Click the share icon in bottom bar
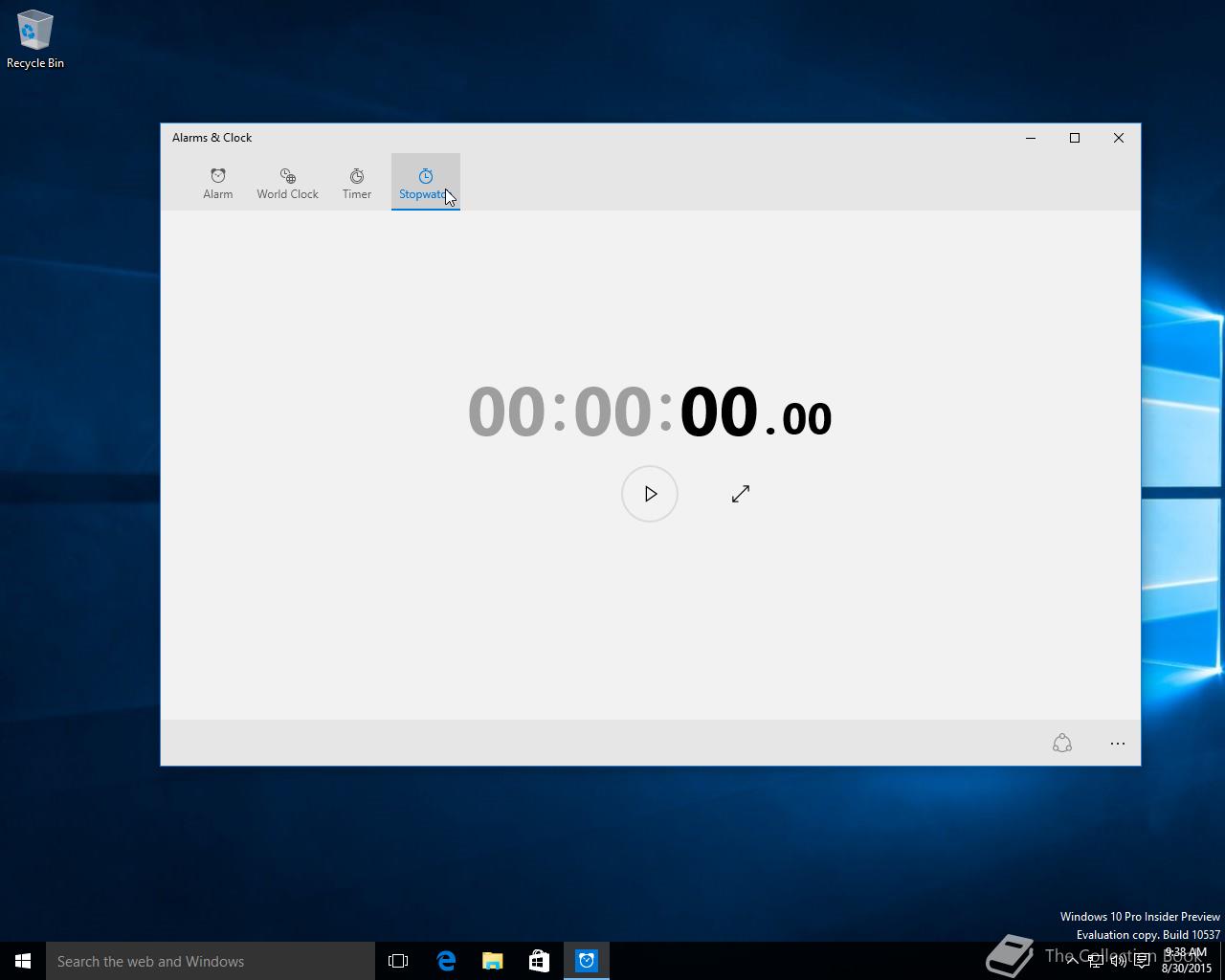The image size is (1225, 980). pyautogui.click(x=1062, y=744)
